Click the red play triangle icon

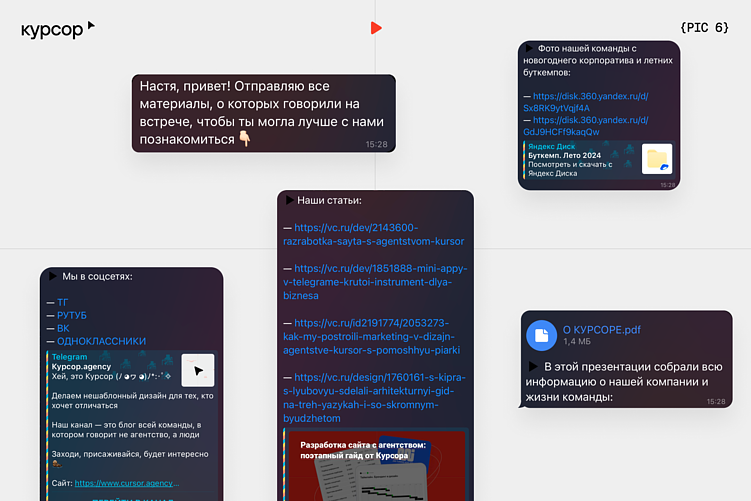[376, 28]
